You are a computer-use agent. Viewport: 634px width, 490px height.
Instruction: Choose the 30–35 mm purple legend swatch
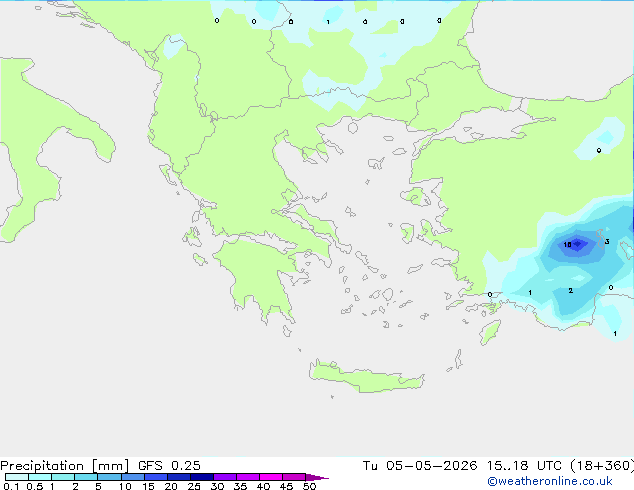click(224, 477)
